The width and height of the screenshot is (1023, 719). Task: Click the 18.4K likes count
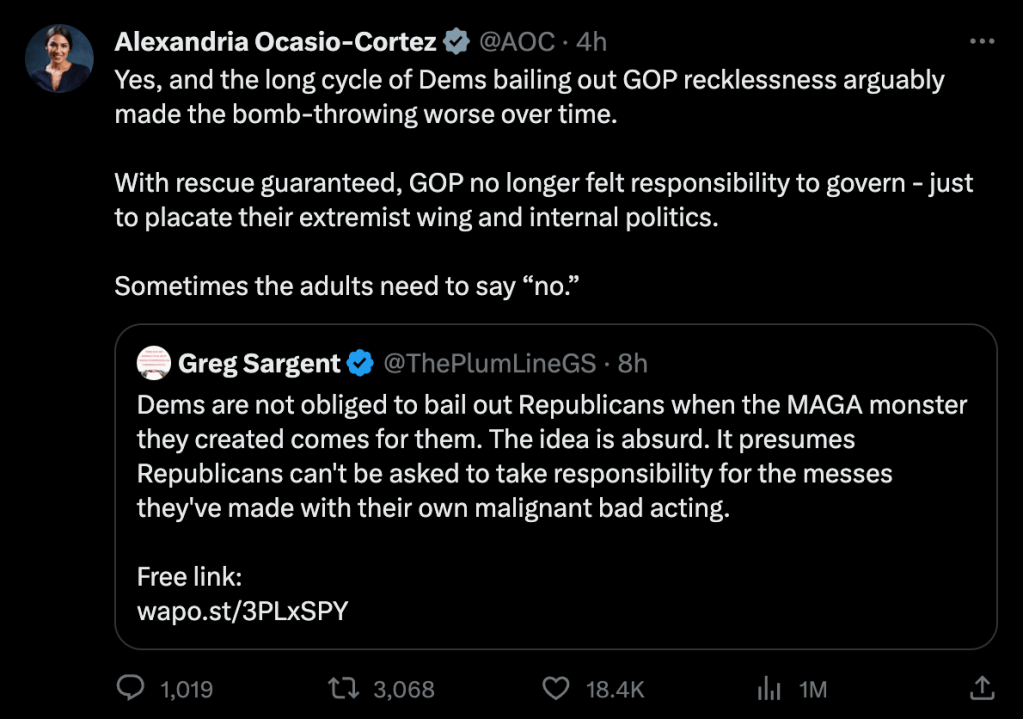(614, 689)
